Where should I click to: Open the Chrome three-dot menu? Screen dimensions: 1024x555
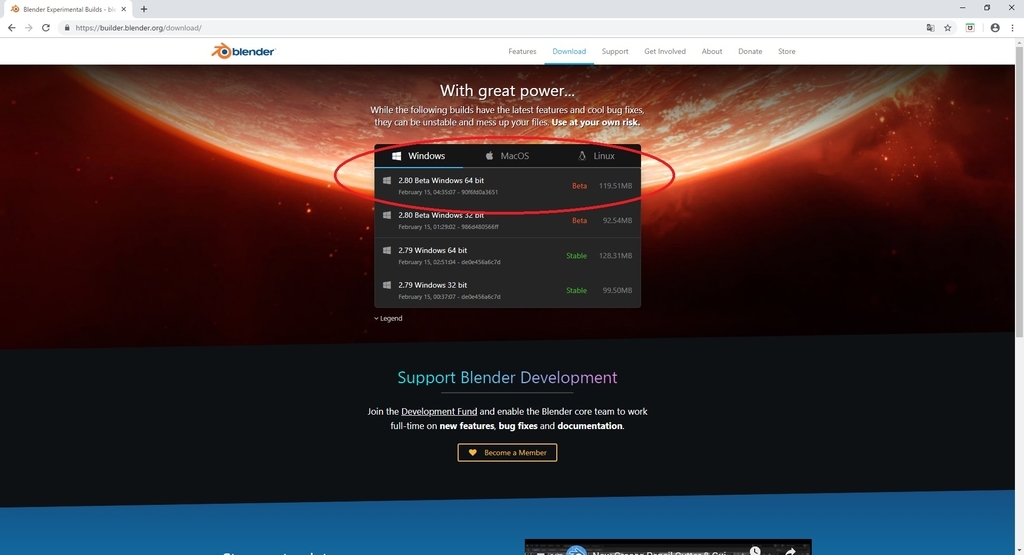point(1013,27)
